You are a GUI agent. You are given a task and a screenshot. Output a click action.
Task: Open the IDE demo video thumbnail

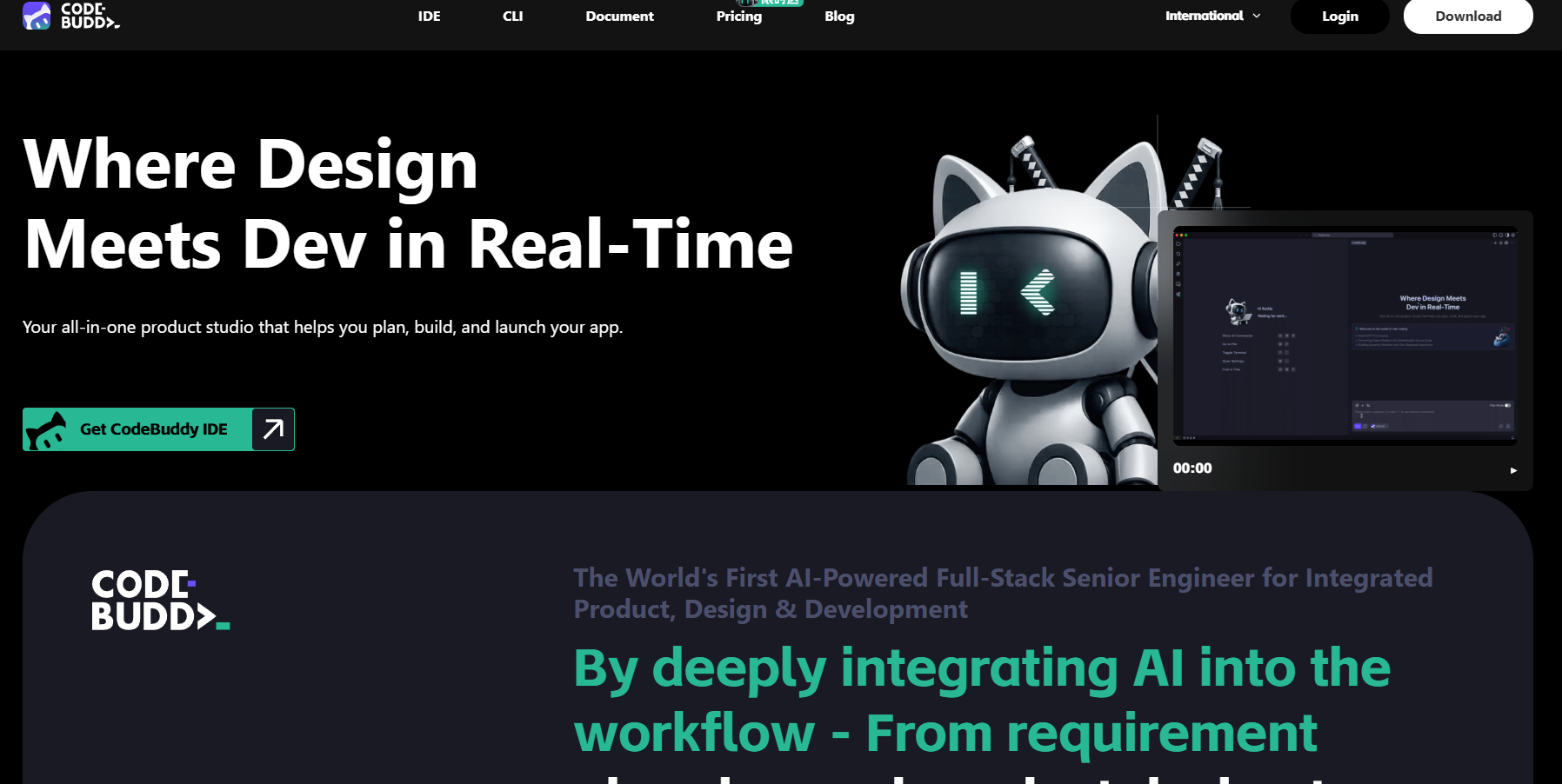click(x=1345, y=335)
